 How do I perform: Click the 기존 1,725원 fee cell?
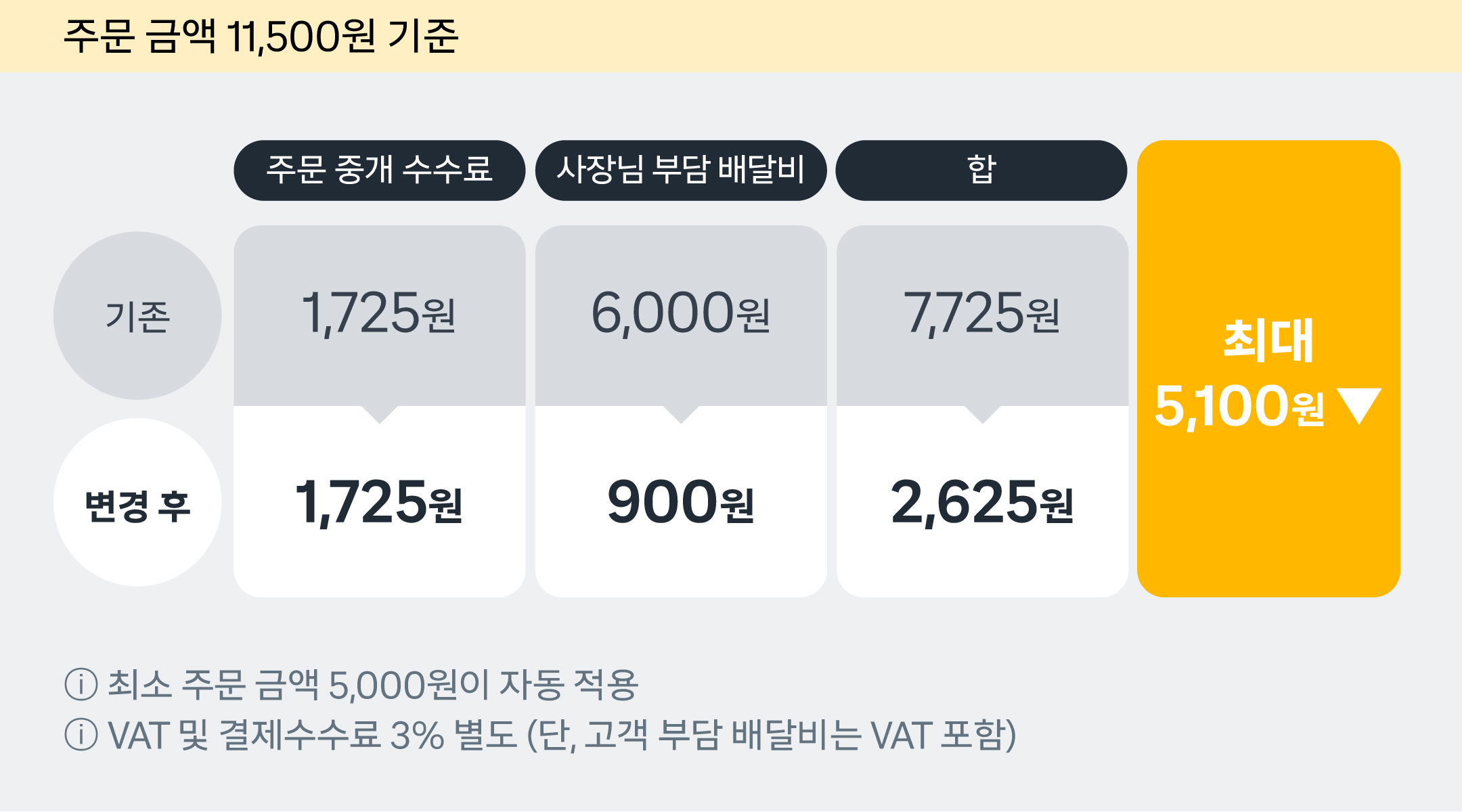[x=380, y=315]
